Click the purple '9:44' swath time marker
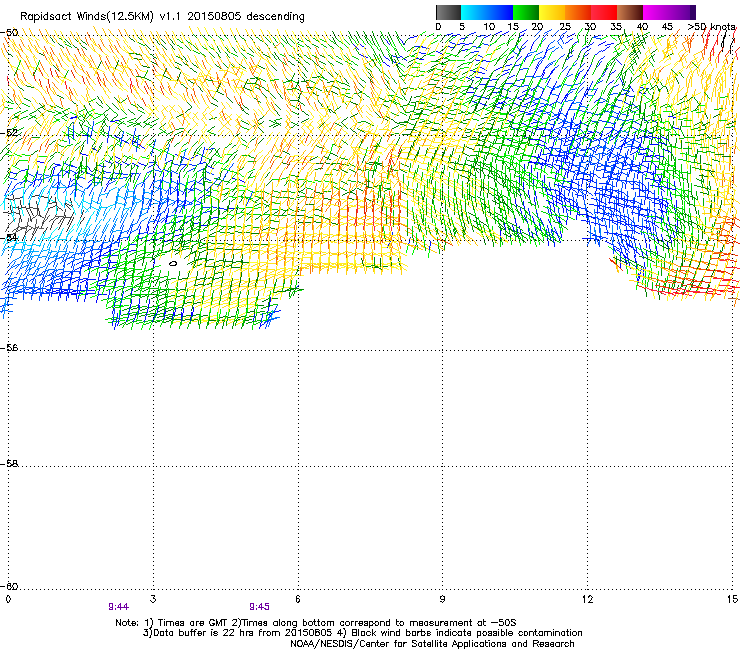 tap(118, 607)
